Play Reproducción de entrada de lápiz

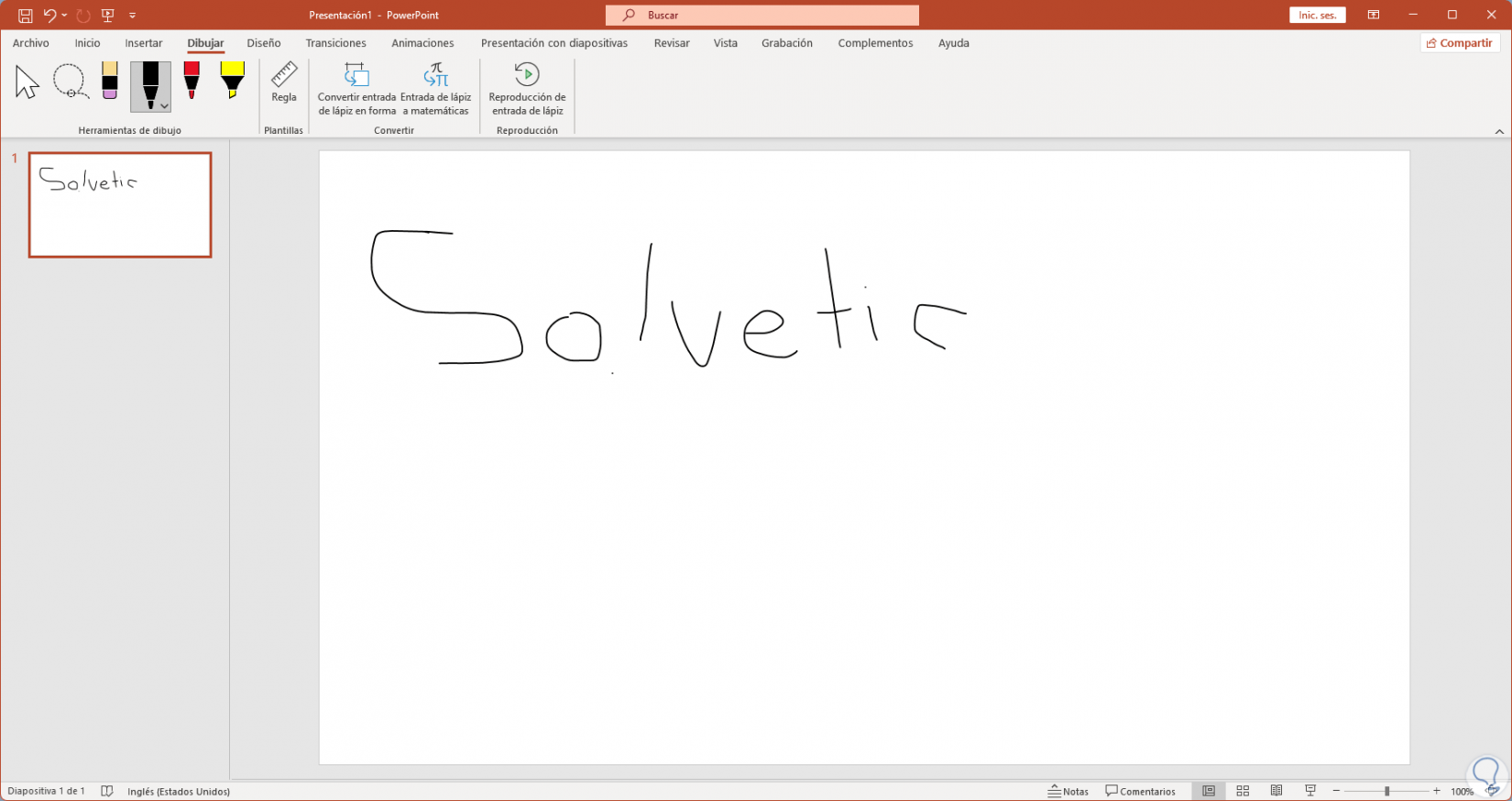[x=527, y=90]
